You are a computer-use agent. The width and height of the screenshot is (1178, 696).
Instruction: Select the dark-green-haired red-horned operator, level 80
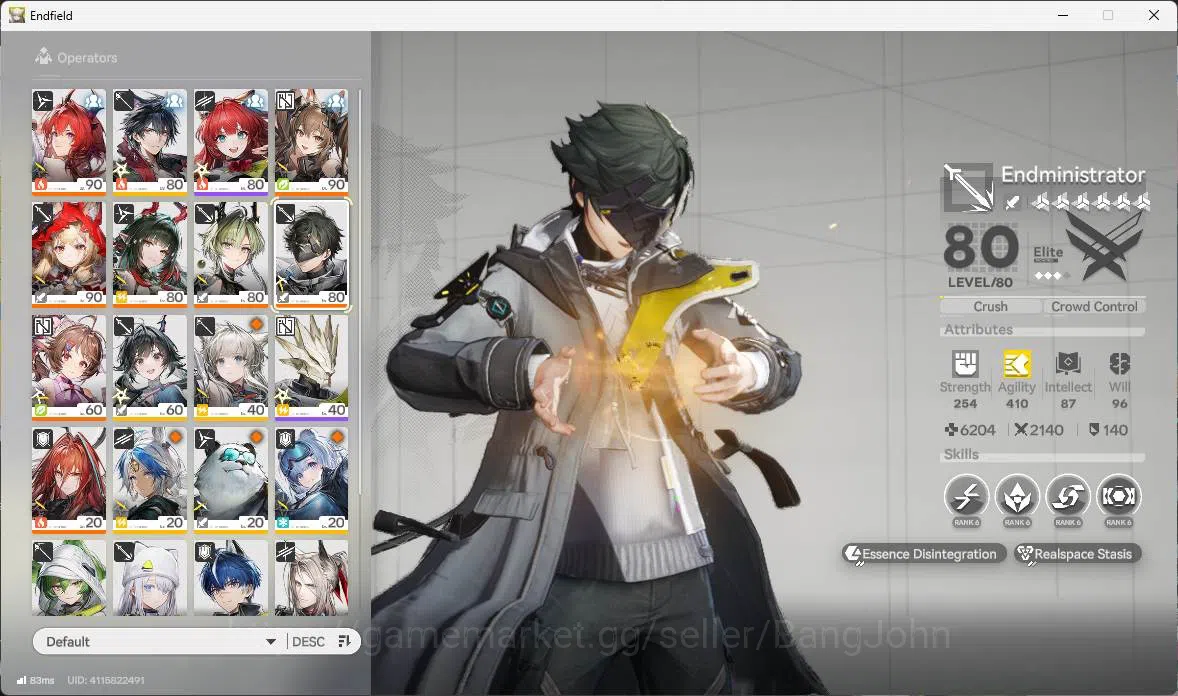[150, 255]
